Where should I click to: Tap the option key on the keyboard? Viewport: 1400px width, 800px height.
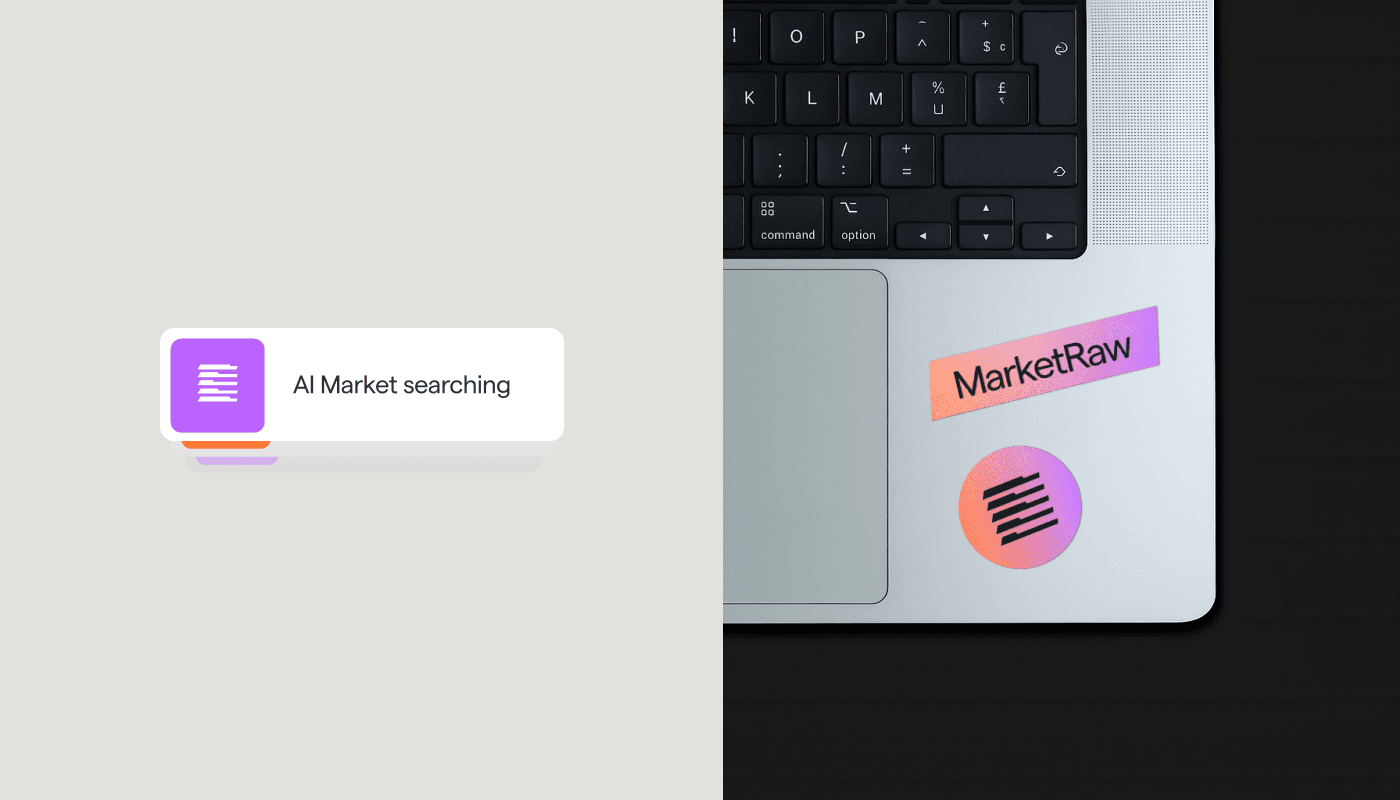click(858, 221)
